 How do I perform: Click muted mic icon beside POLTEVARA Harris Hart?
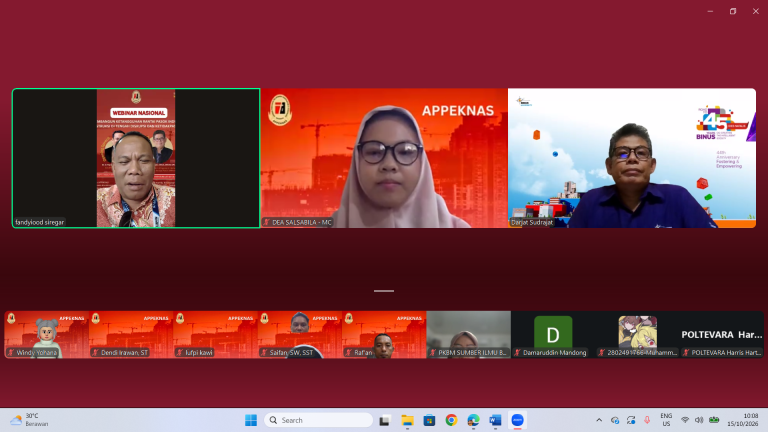[x=686, y=353]
